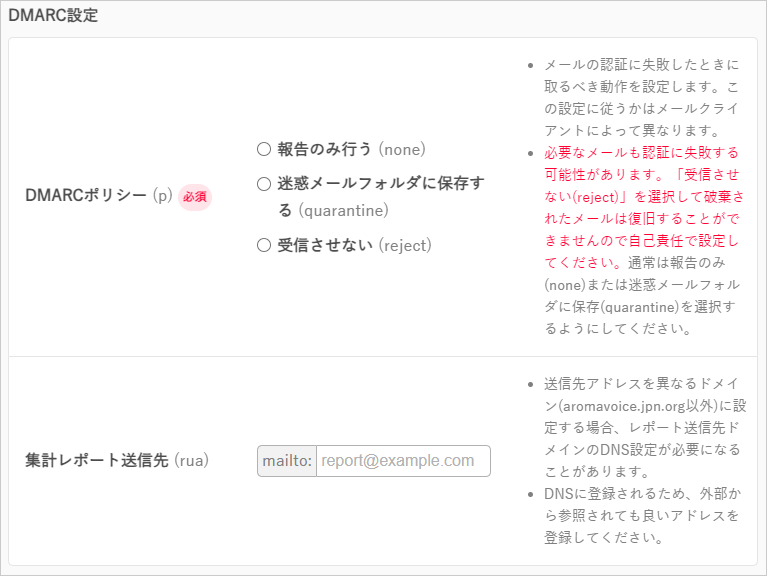Click the DMARCポリシー (p) label
Image resolution: width=767 pixels, height=576 pixels.
[99, 196]
